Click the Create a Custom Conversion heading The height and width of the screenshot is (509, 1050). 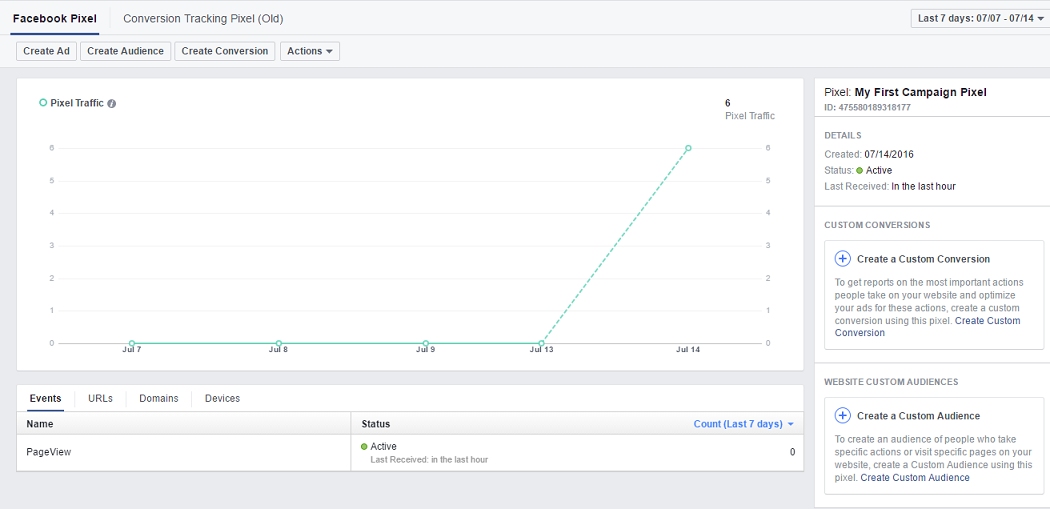(x=923, y=259)
